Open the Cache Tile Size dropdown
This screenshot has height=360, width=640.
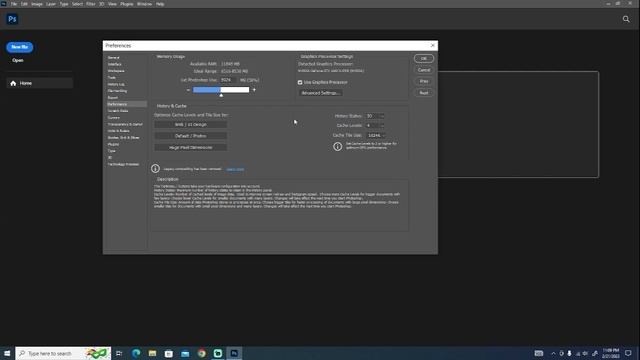tap(376, 135)
